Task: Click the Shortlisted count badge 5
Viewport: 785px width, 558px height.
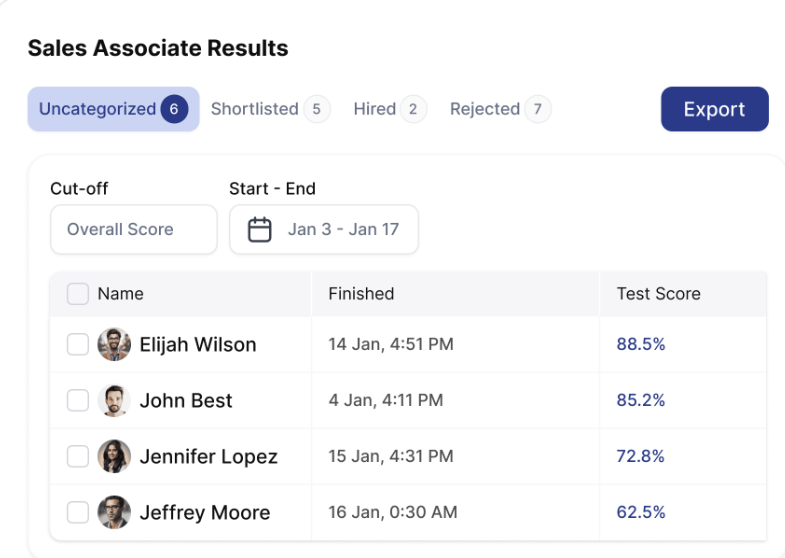Action: [316, 109]
